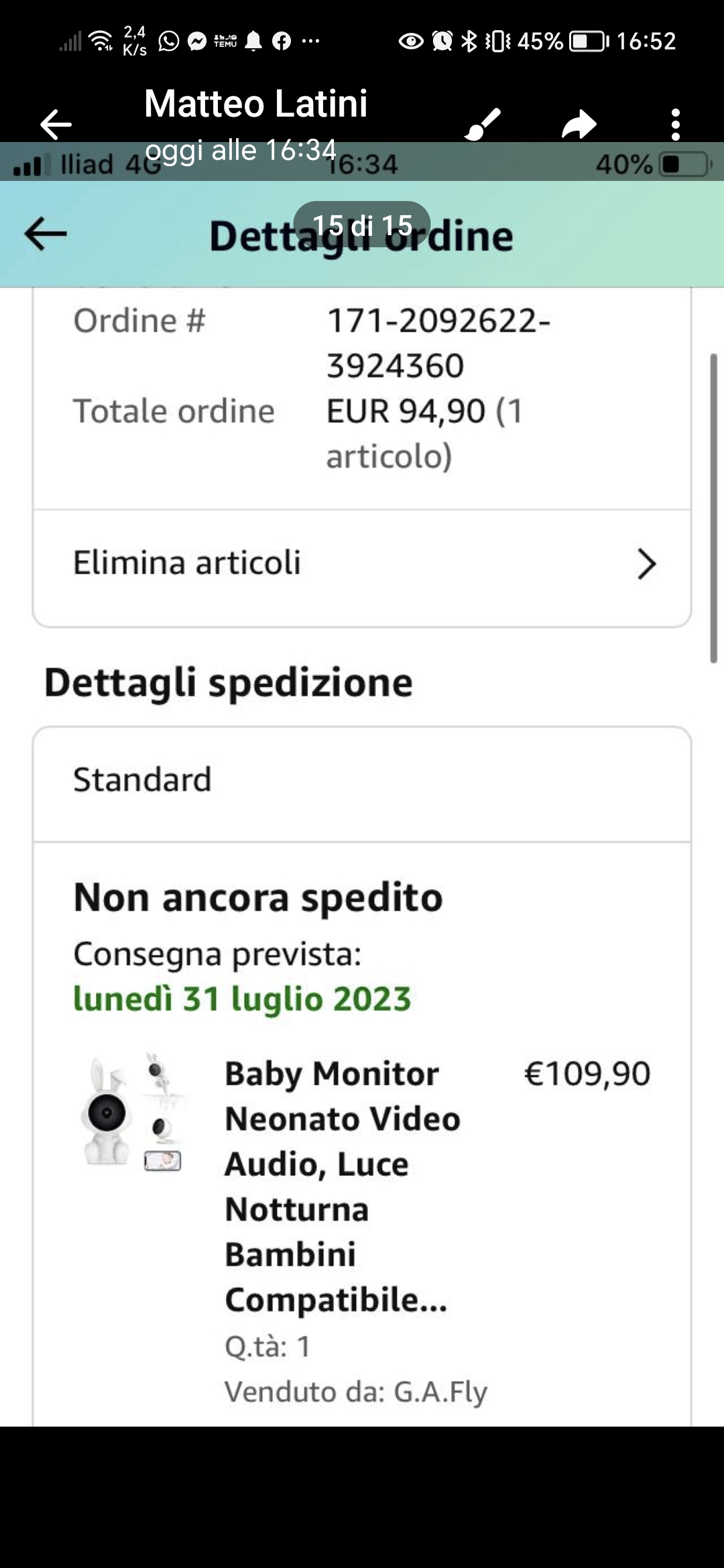Tap the Standard shipping row
This screenshot has width=724, height=1568.
[362, 781]
